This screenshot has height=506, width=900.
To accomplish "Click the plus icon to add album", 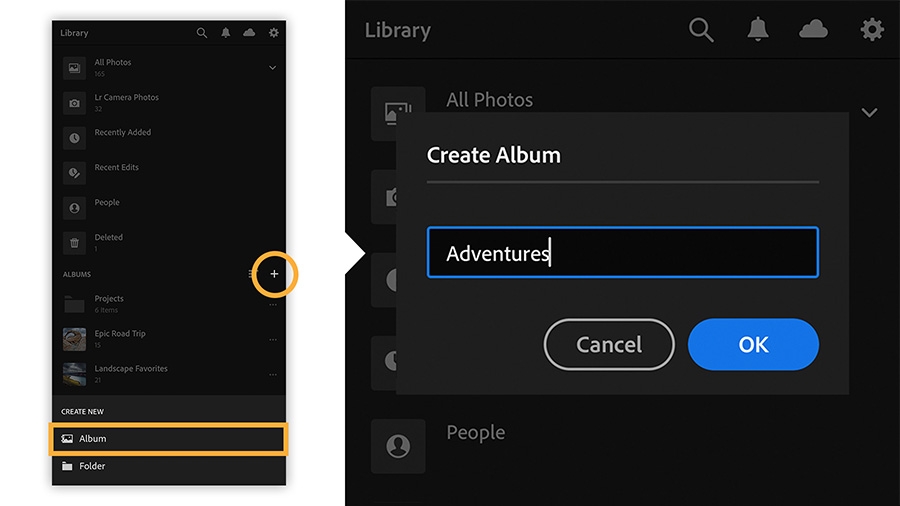I will coord(275,274).
